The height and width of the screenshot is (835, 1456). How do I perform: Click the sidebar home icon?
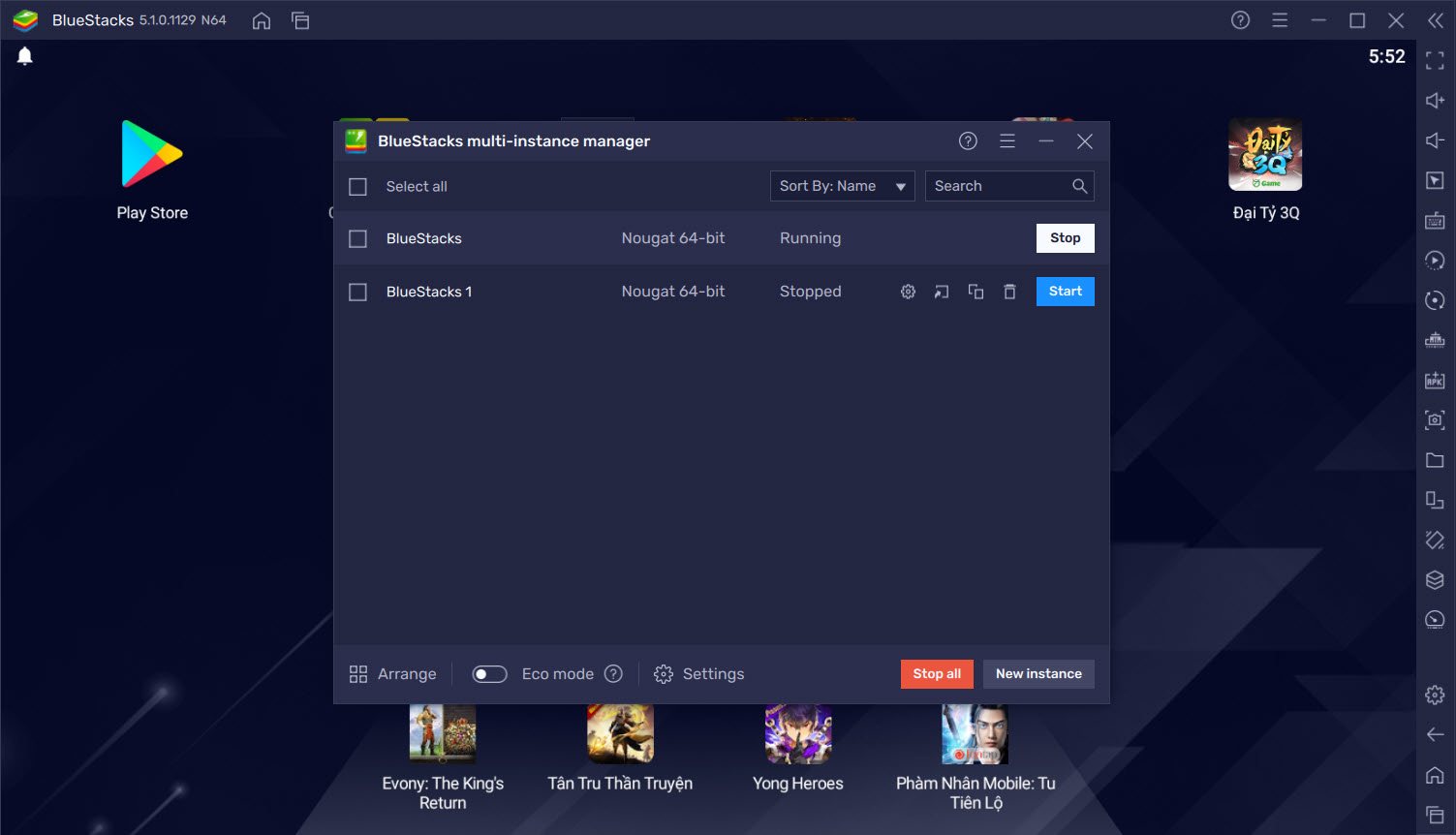[x=1435, y=775]
